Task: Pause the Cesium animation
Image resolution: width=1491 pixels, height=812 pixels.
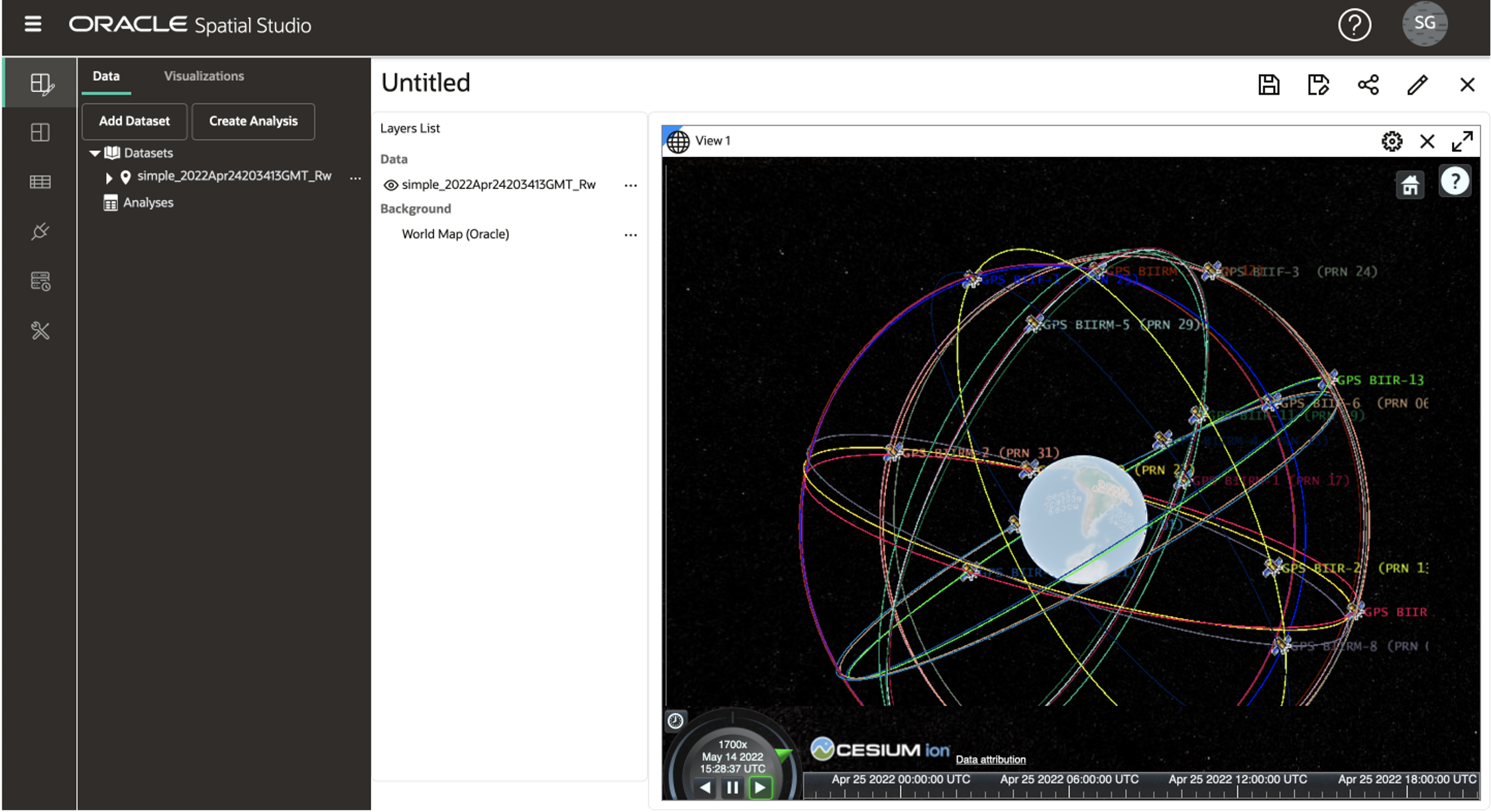Action: tap(732, 787)
